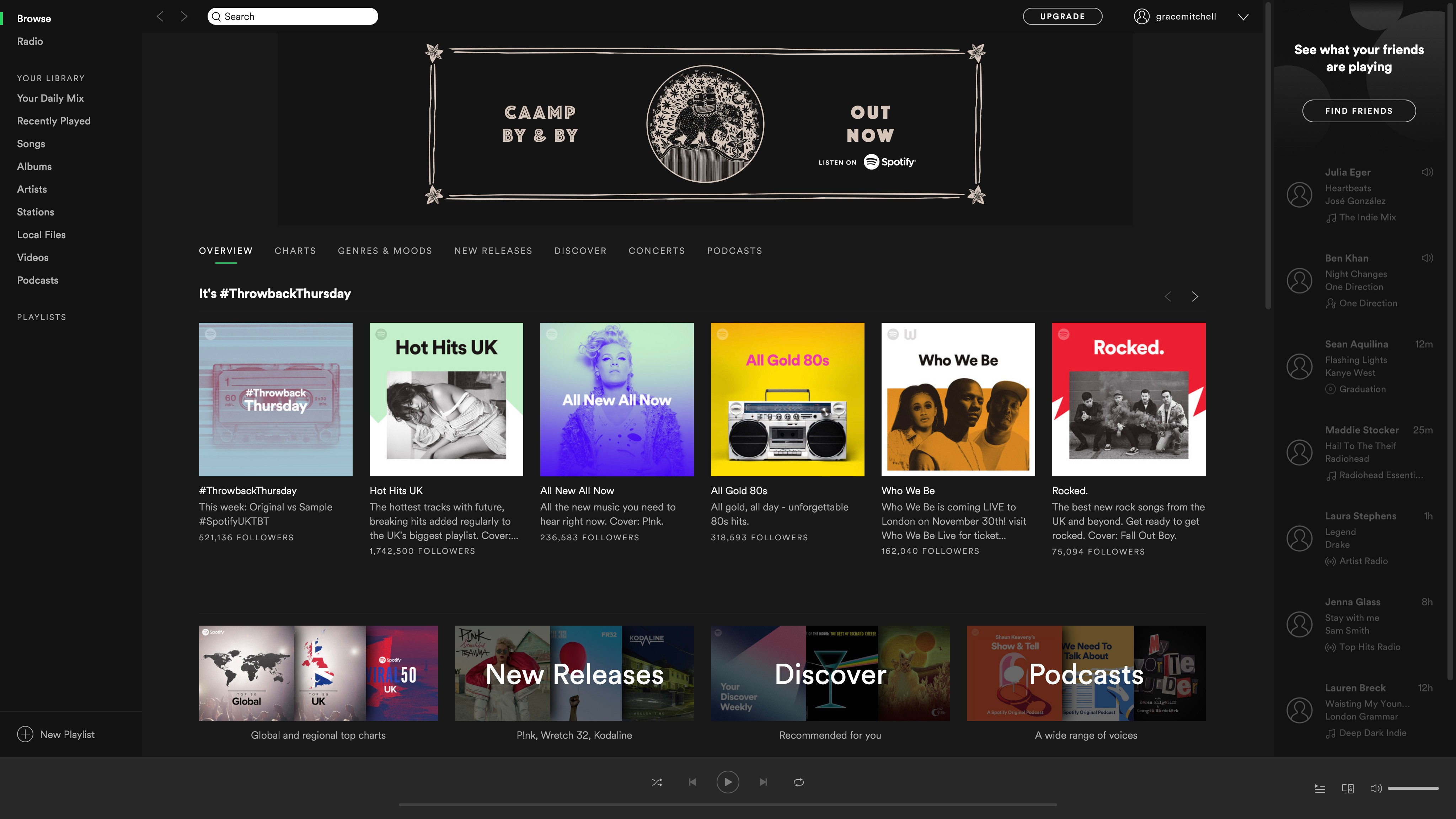Open the New Releases category tile
1456x819 pixels.
pyautogui.click(x=574, y=673)
